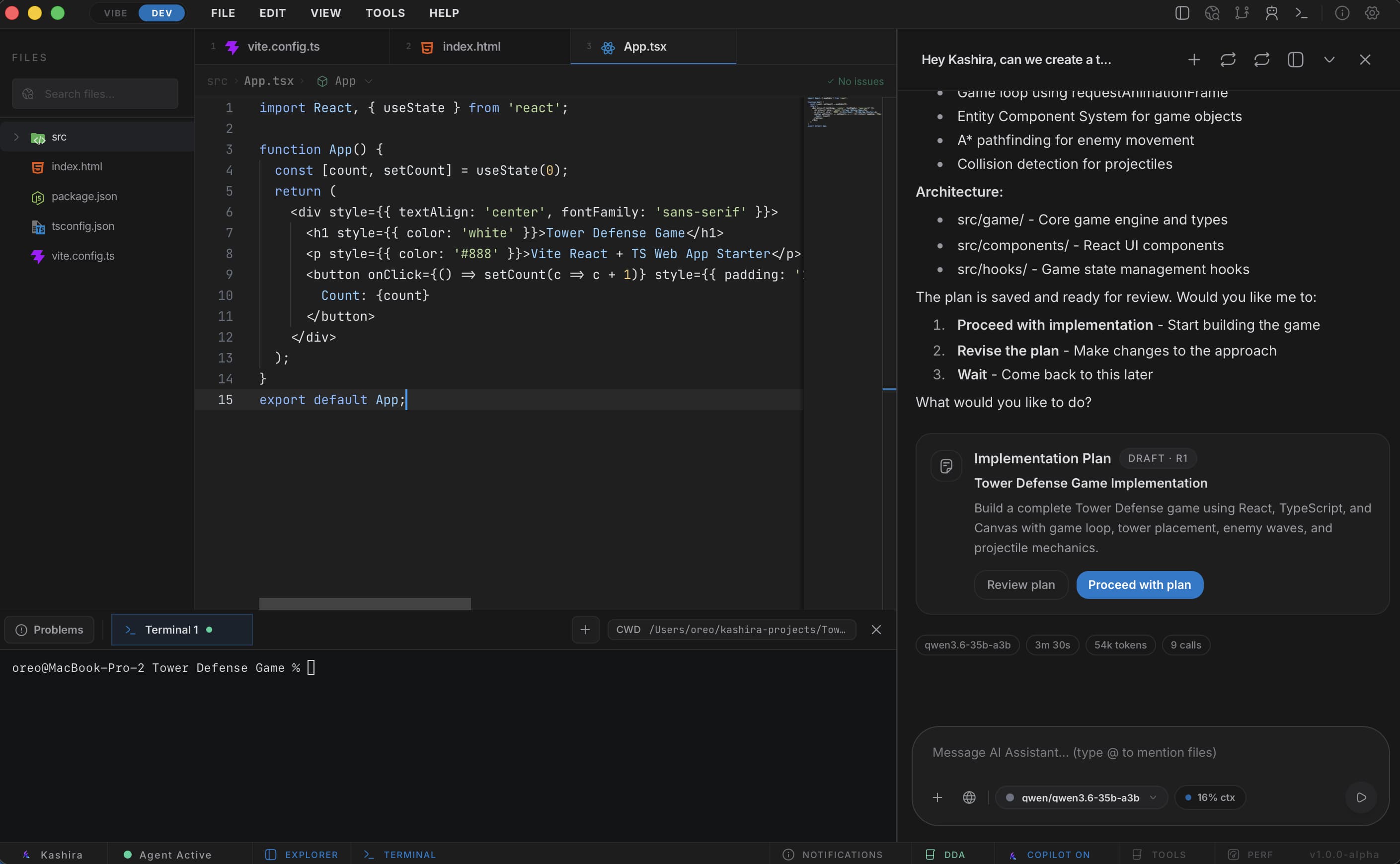1400x864 pixels.
Task: Open NOTIFICATIONS in the status bar
Action: (x=832, y=855)
